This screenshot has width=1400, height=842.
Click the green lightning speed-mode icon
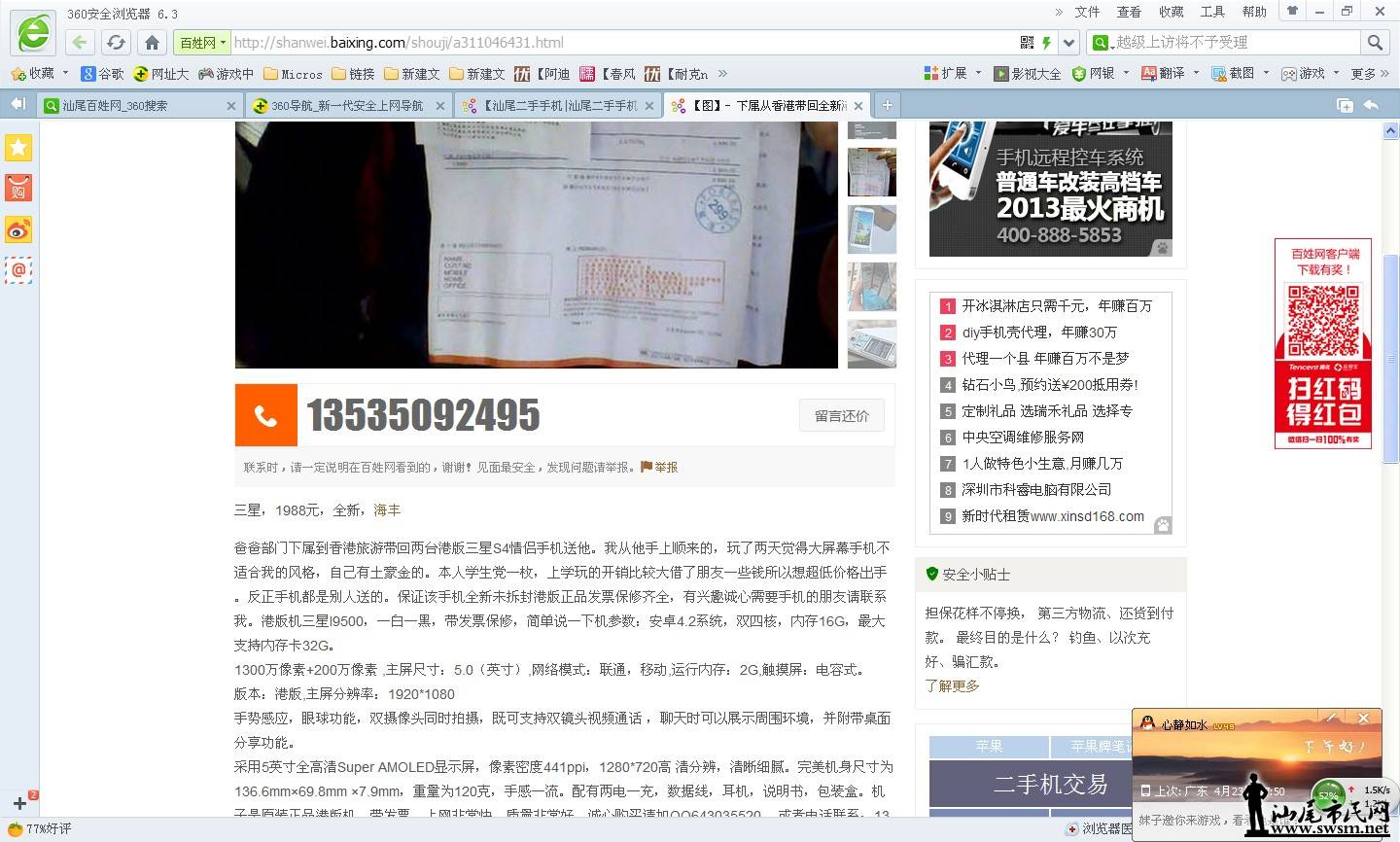pyautogui.click(x=1046, y=42)
